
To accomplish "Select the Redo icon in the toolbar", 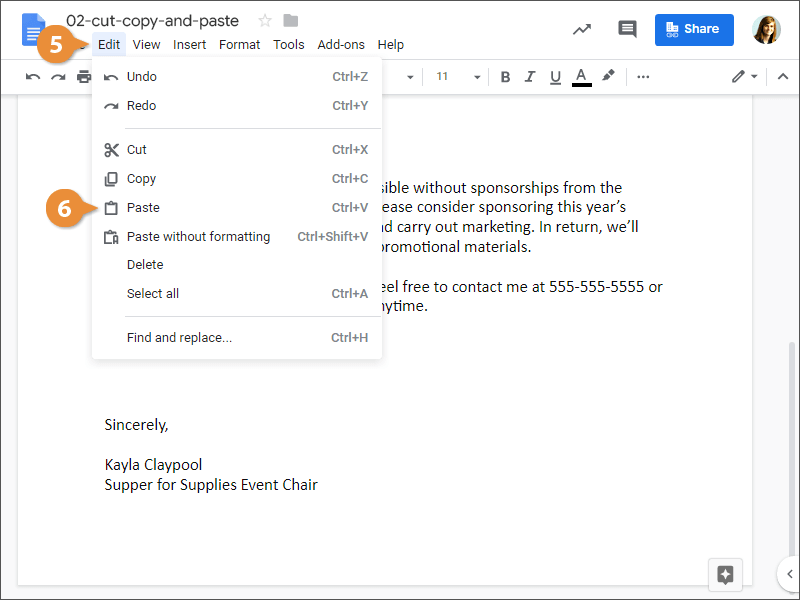I will point(57,76).
